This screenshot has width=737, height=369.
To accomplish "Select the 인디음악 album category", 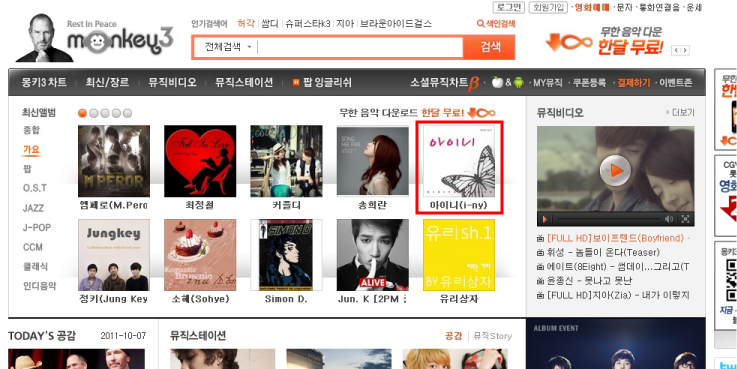I will coord(39,286).
